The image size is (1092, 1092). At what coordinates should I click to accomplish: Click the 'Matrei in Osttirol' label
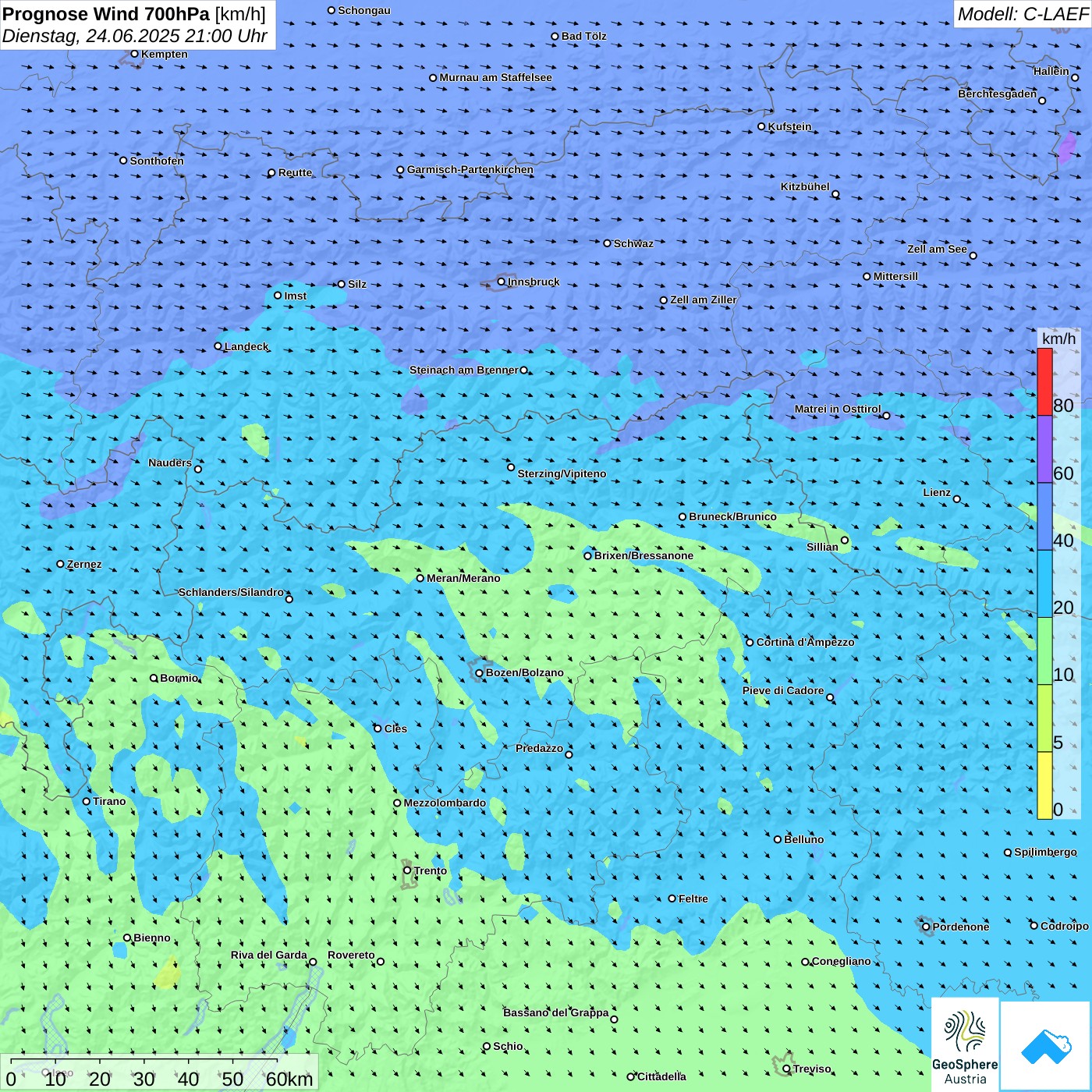tap(838, 409)
